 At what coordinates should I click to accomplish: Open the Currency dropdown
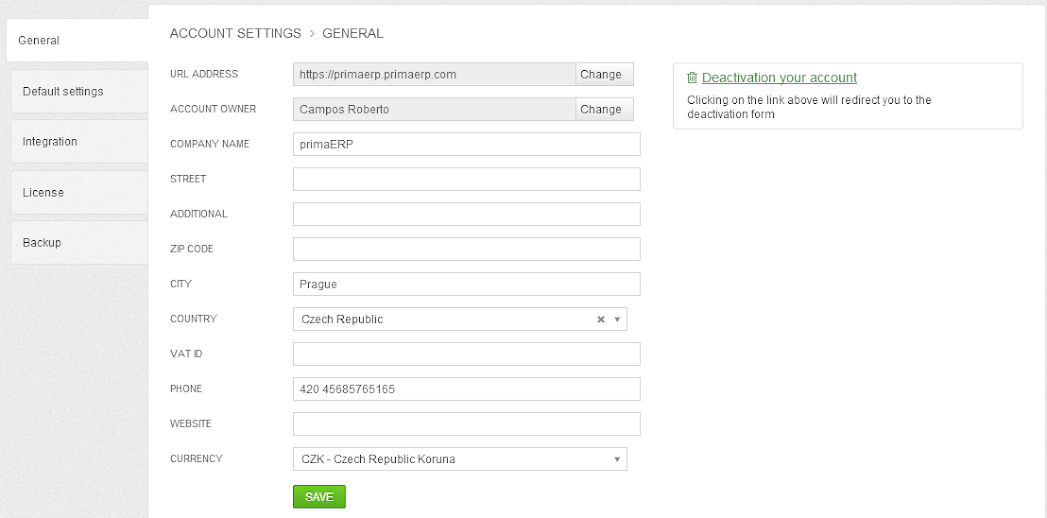click(466, 460)
